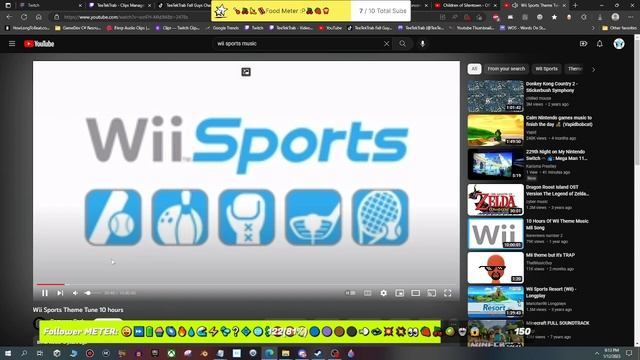This screenshot has width=640, height=360.
Task: Switch to miniplayer mode
Action: coord(400,293)
